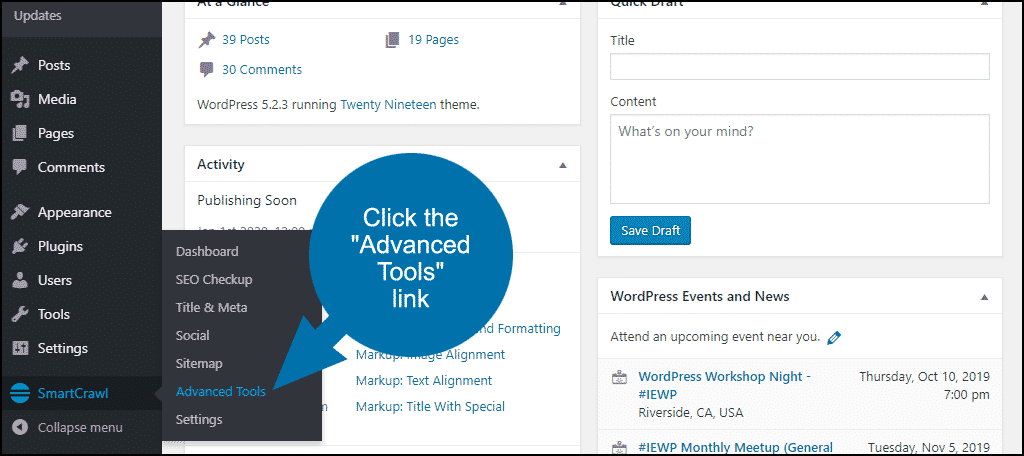Click the Media icon in sidebar
Image resolution: width=1024 pixels, height=456 pixels.
(x=20, y=99)
